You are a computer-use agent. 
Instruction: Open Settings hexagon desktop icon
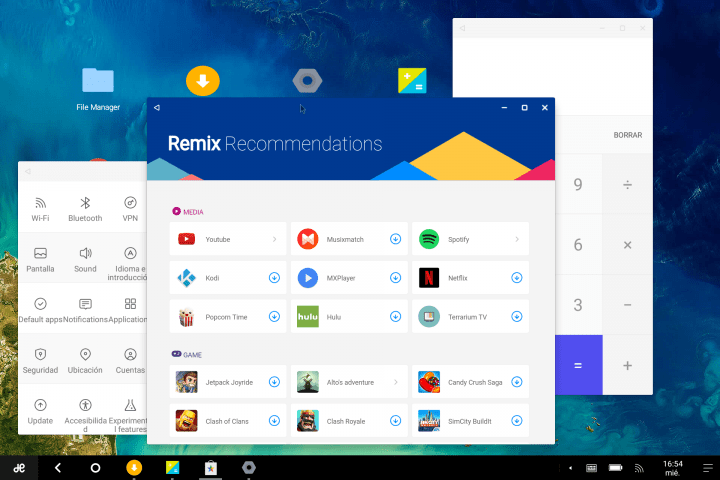coord(307,81)
